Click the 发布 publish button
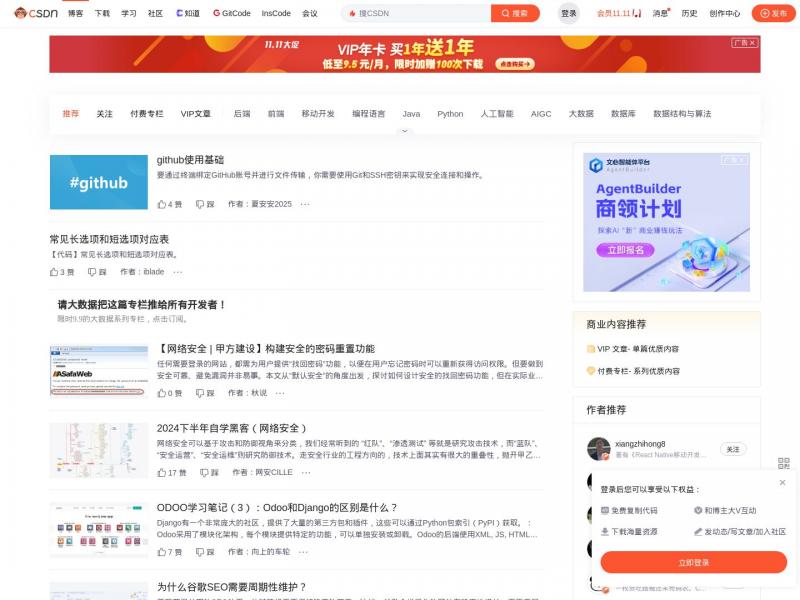Image resolution: width=800 pixels, height=600 pixels. pyautogui.click(x=773, y=13)
